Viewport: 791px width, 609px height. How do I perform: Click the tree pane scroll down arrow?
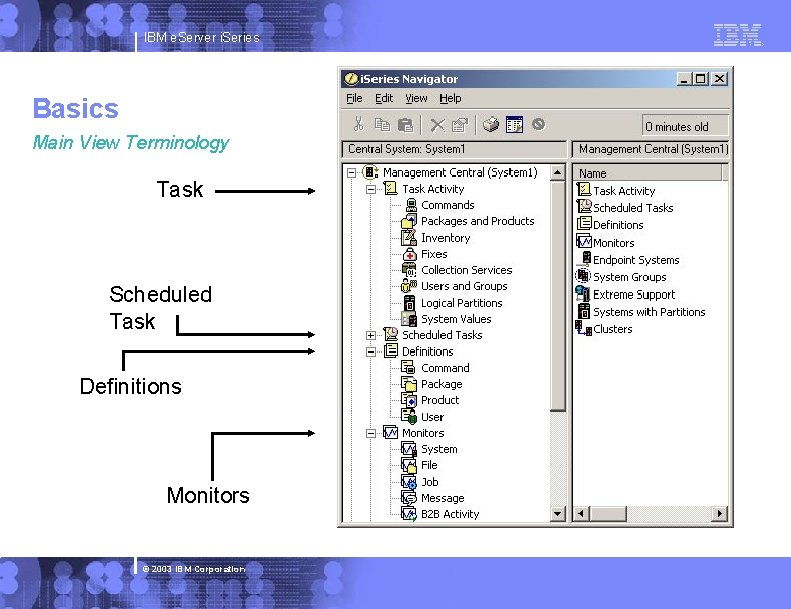[557, 514]
